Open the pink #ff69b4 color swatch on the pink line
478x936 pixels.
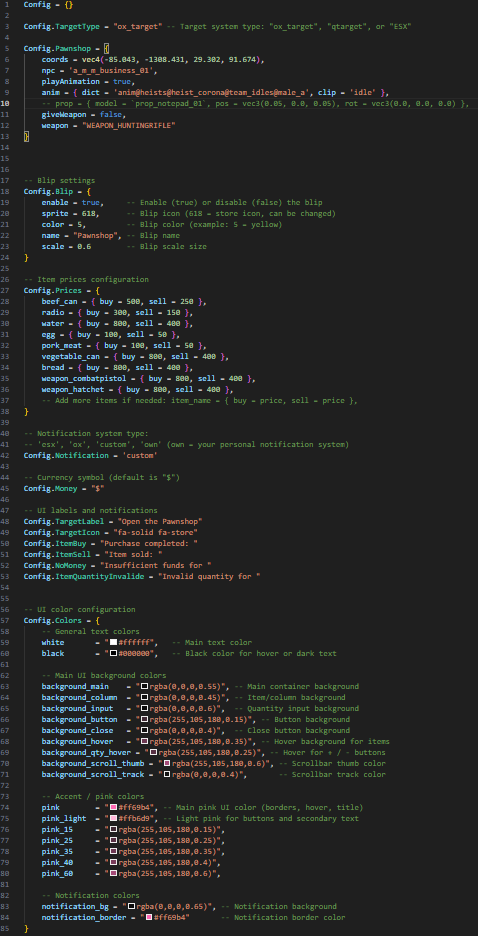tap(113, 808)
